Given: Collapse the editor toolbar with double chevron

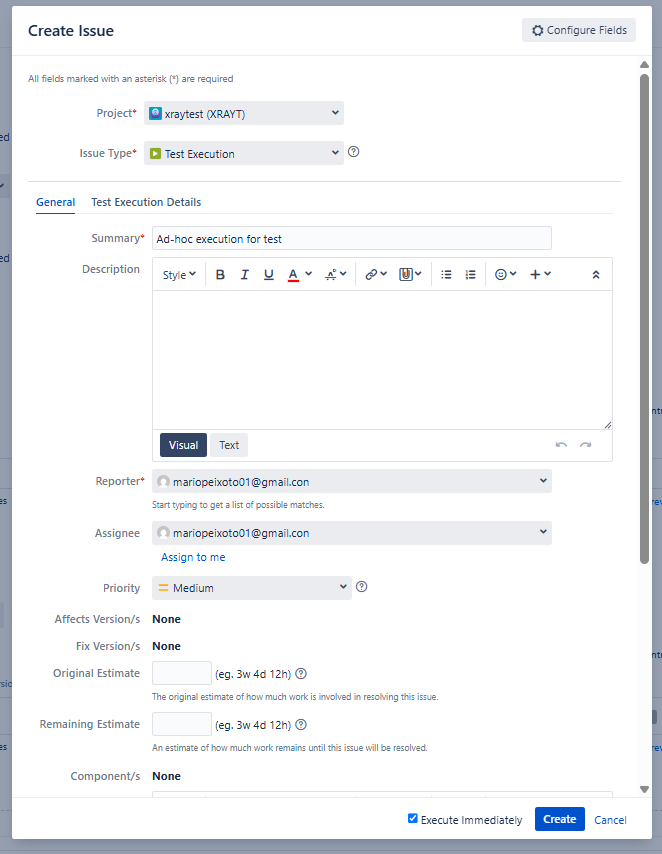Looking at the screenshot, I should tap(596, 275).
